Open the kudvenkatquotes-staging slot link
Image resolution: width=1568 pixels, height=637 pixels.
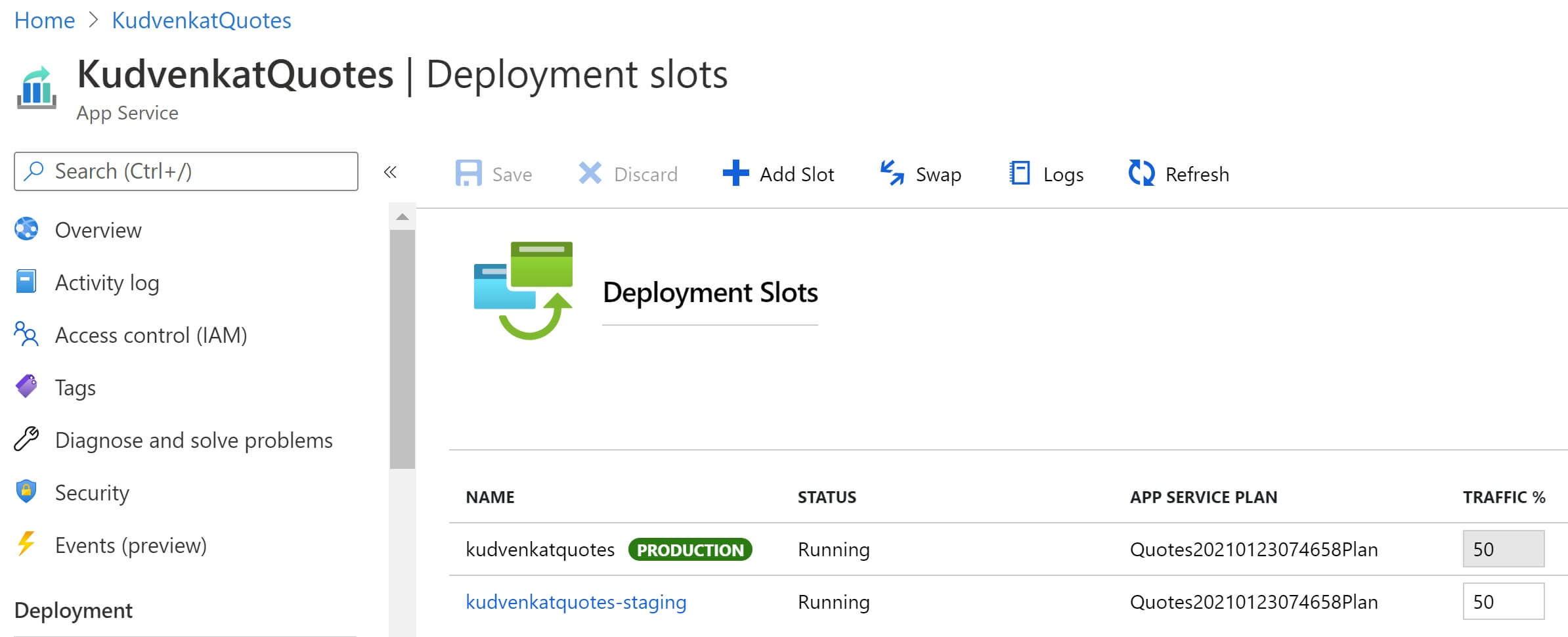click(576, 602)
